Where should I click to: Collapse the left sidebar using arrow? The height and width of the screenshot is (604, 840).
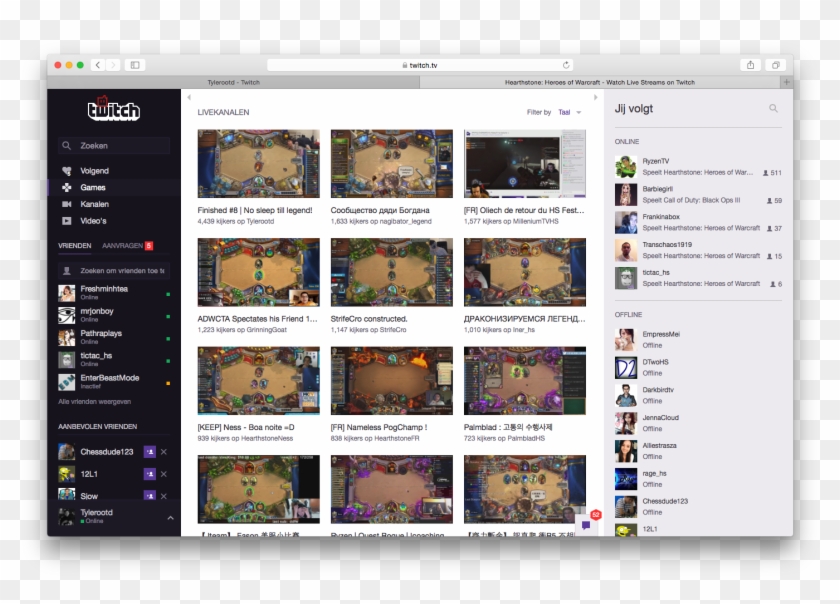[x=189, y=97]
